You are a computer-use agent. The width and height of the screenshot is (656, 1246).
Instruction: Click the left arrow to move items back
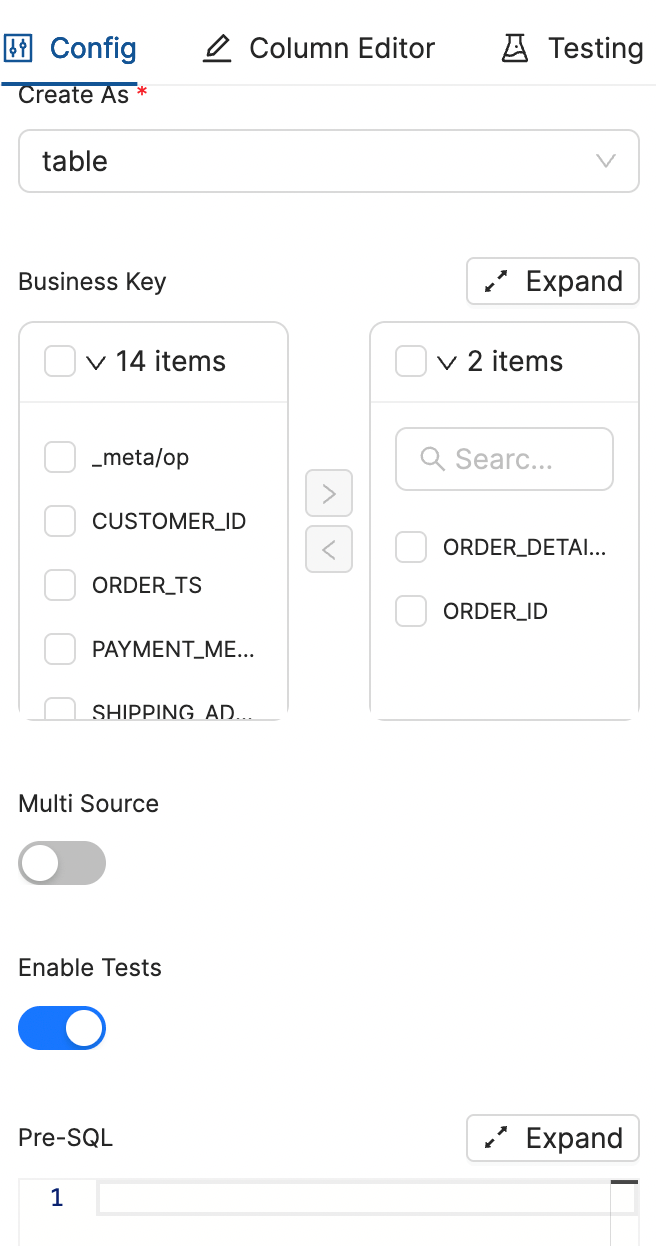point(328,549)
